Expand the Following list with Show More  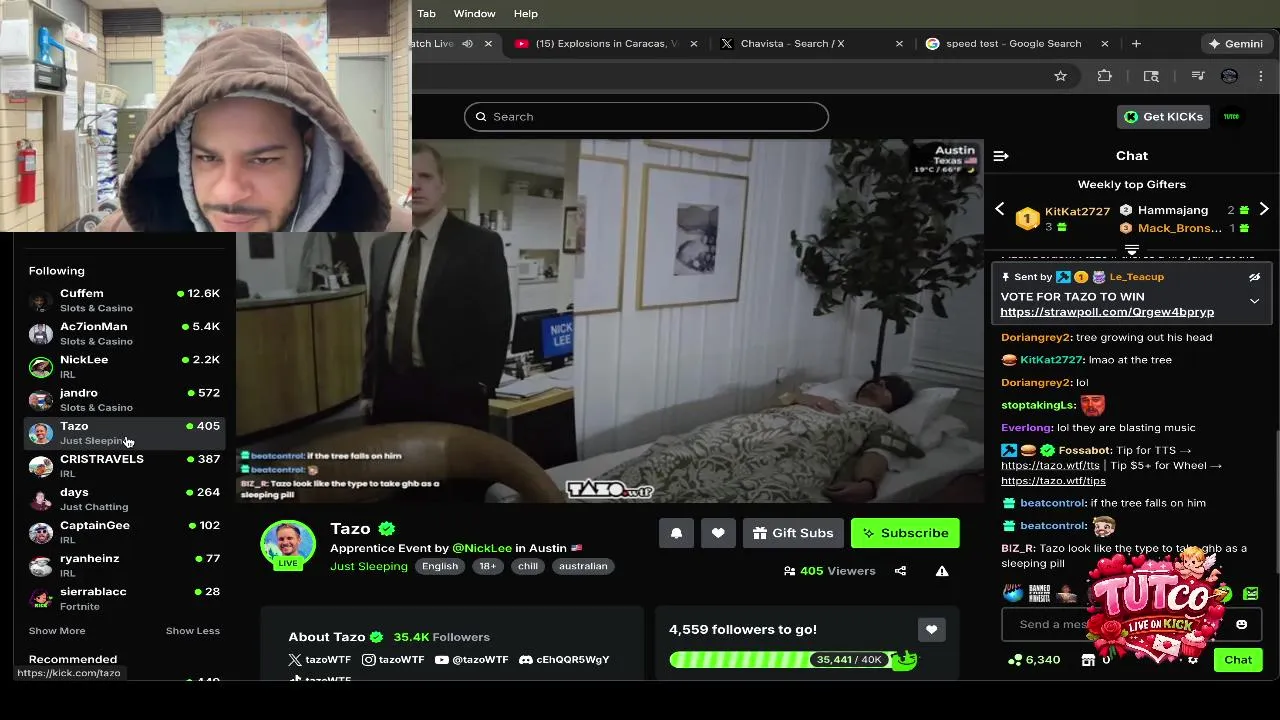(57, 631)
